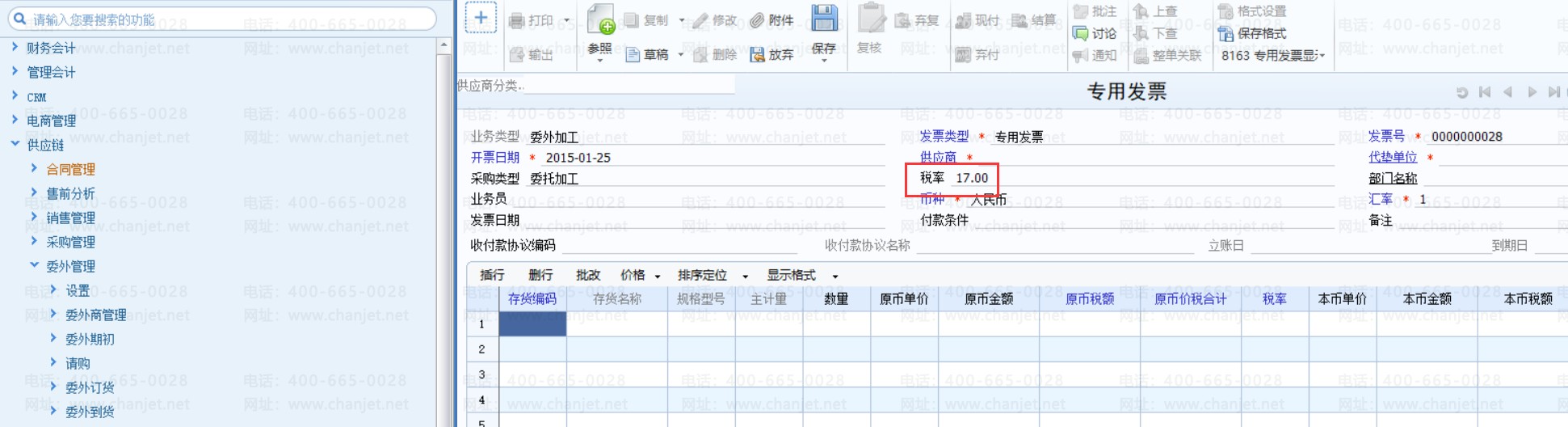1568x427 pixels.
Task: Open the 8163 专用发票显示 format dropdown
Action: coord(1273,56)
